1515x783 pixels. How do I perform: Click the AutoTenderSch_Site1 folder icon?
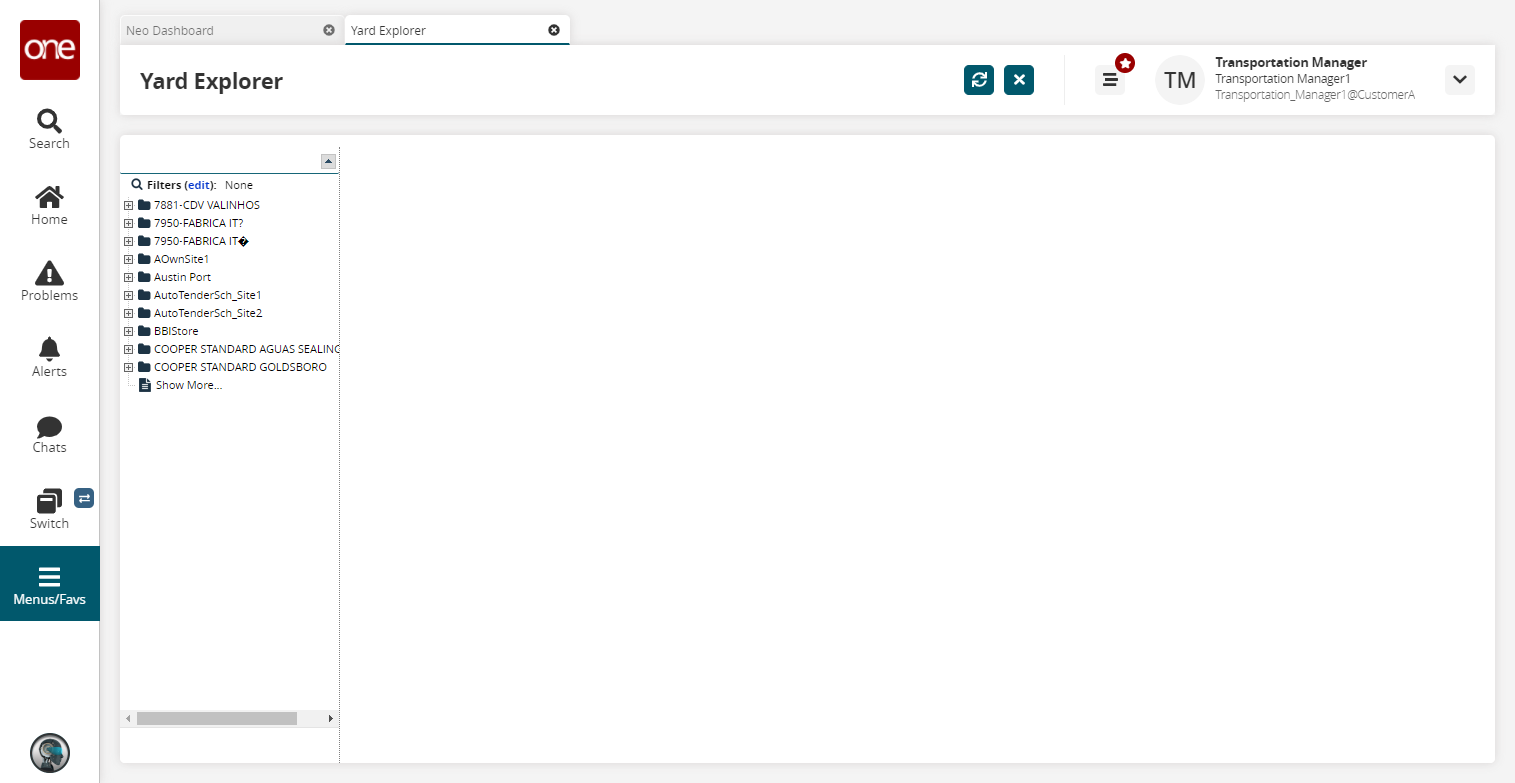(144, 295)
